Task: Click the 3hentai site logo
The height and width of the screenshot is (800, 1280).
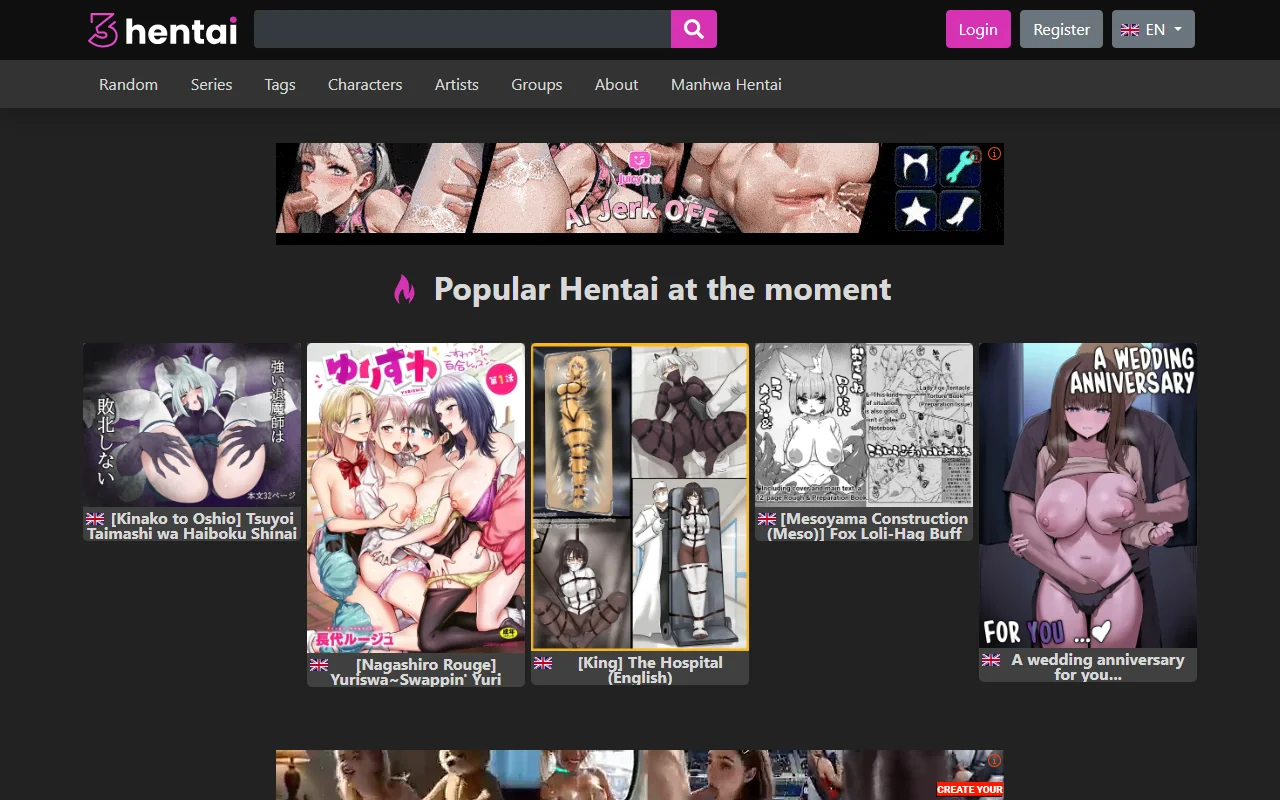Action: pos(161,30)
